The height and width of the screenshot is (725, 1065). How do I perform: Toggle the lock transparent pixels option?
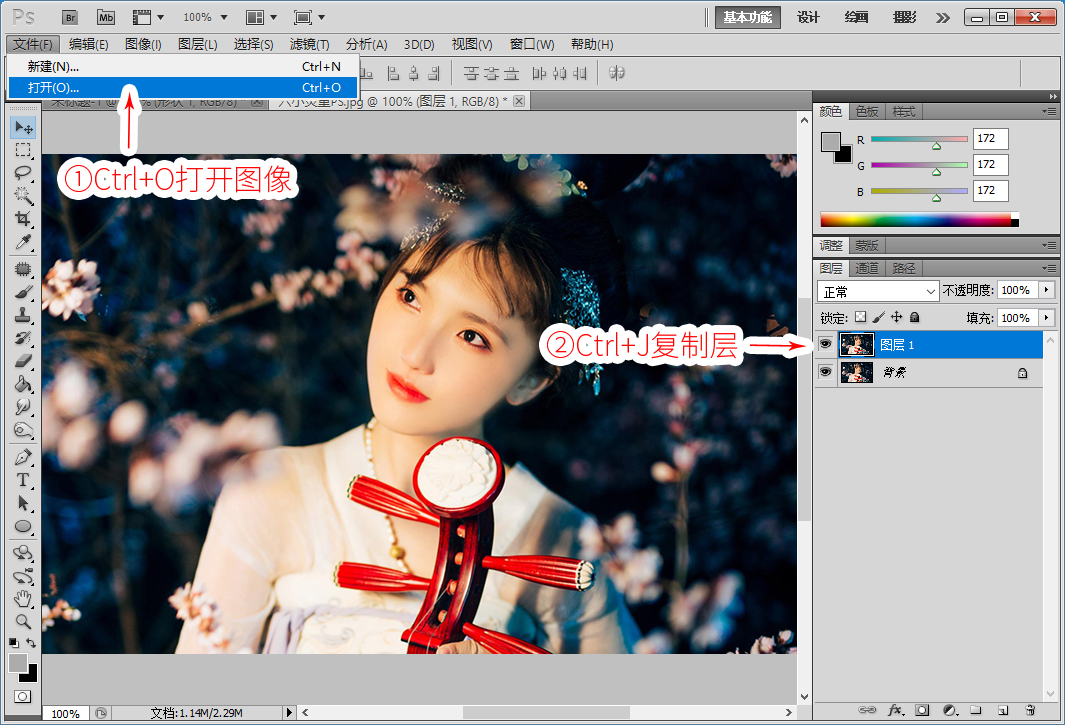[861, 317]
